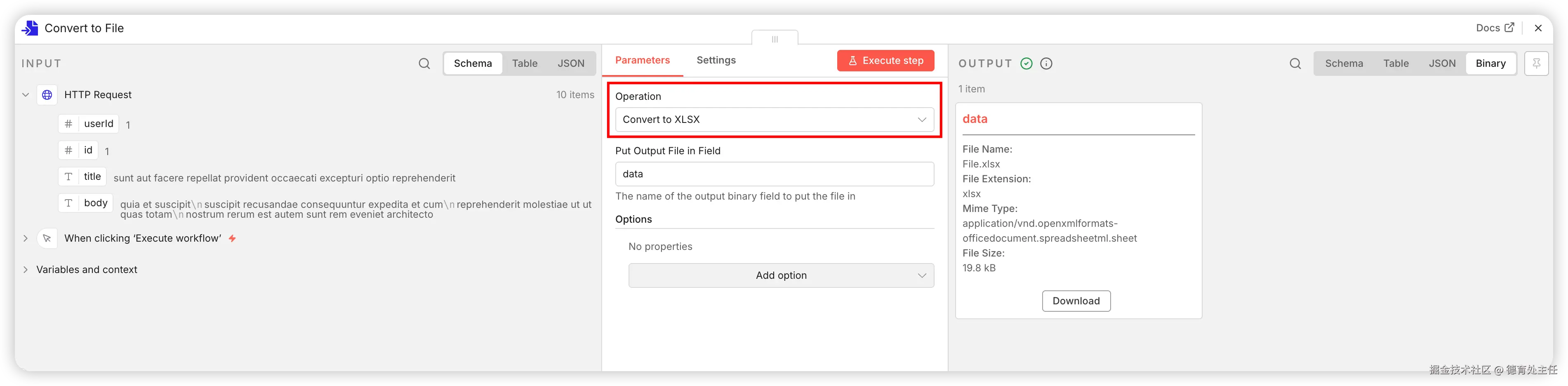This screenshot has width=1568, height=386.
Task: Click the Convert to File node icon
Action: pyautogui.click(x=30, y=28)
